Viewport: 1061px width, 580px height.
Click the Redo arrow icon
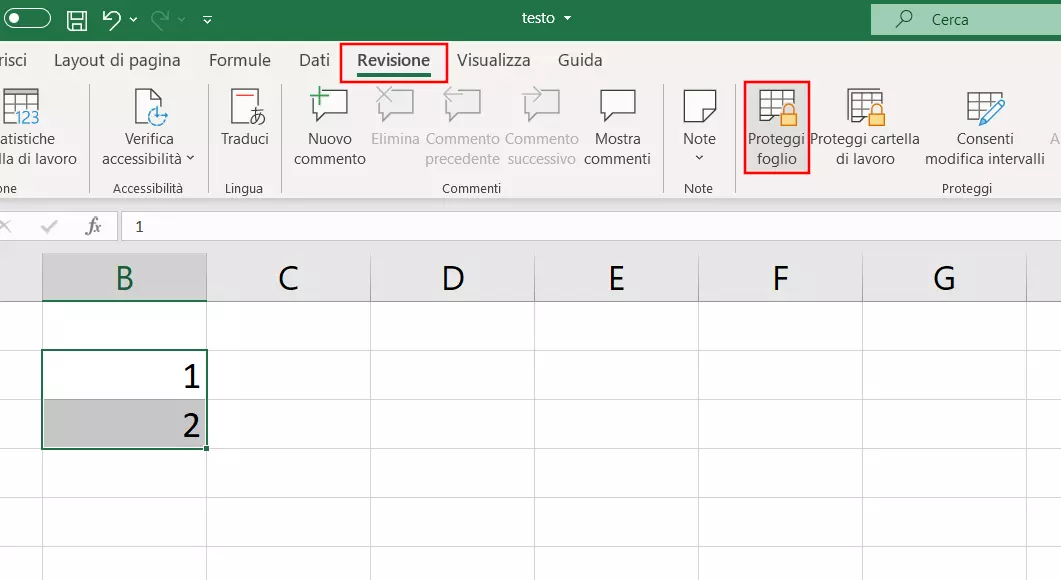(x=160, y=20)
